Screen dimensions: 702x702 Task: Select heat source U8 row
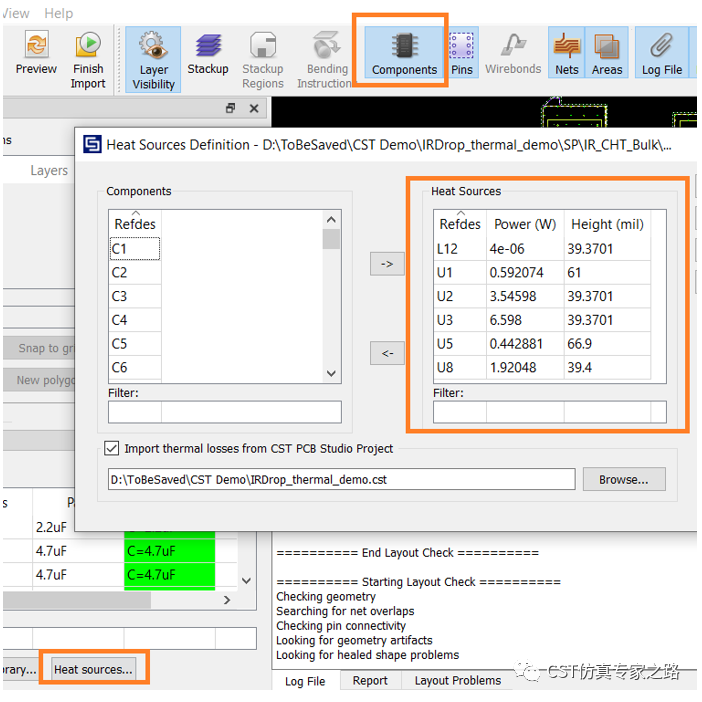coord(542,367)
